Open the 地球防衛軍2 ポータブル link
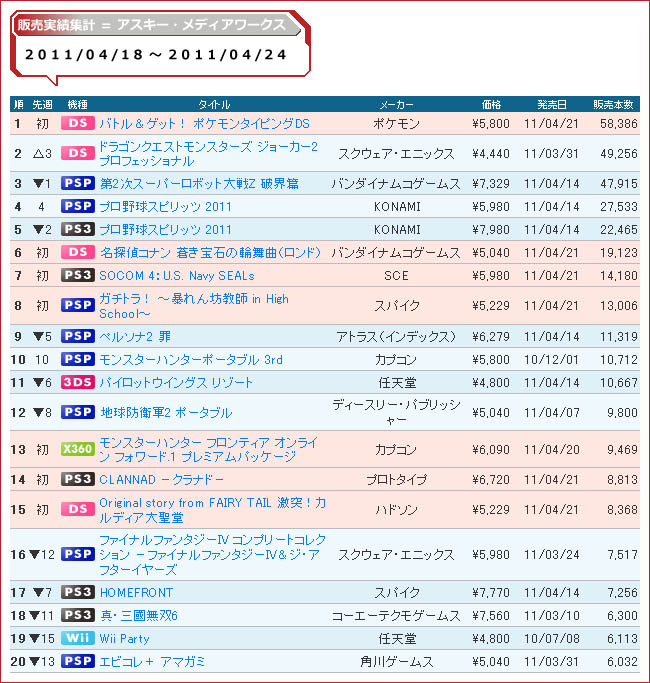 [166, 413]
